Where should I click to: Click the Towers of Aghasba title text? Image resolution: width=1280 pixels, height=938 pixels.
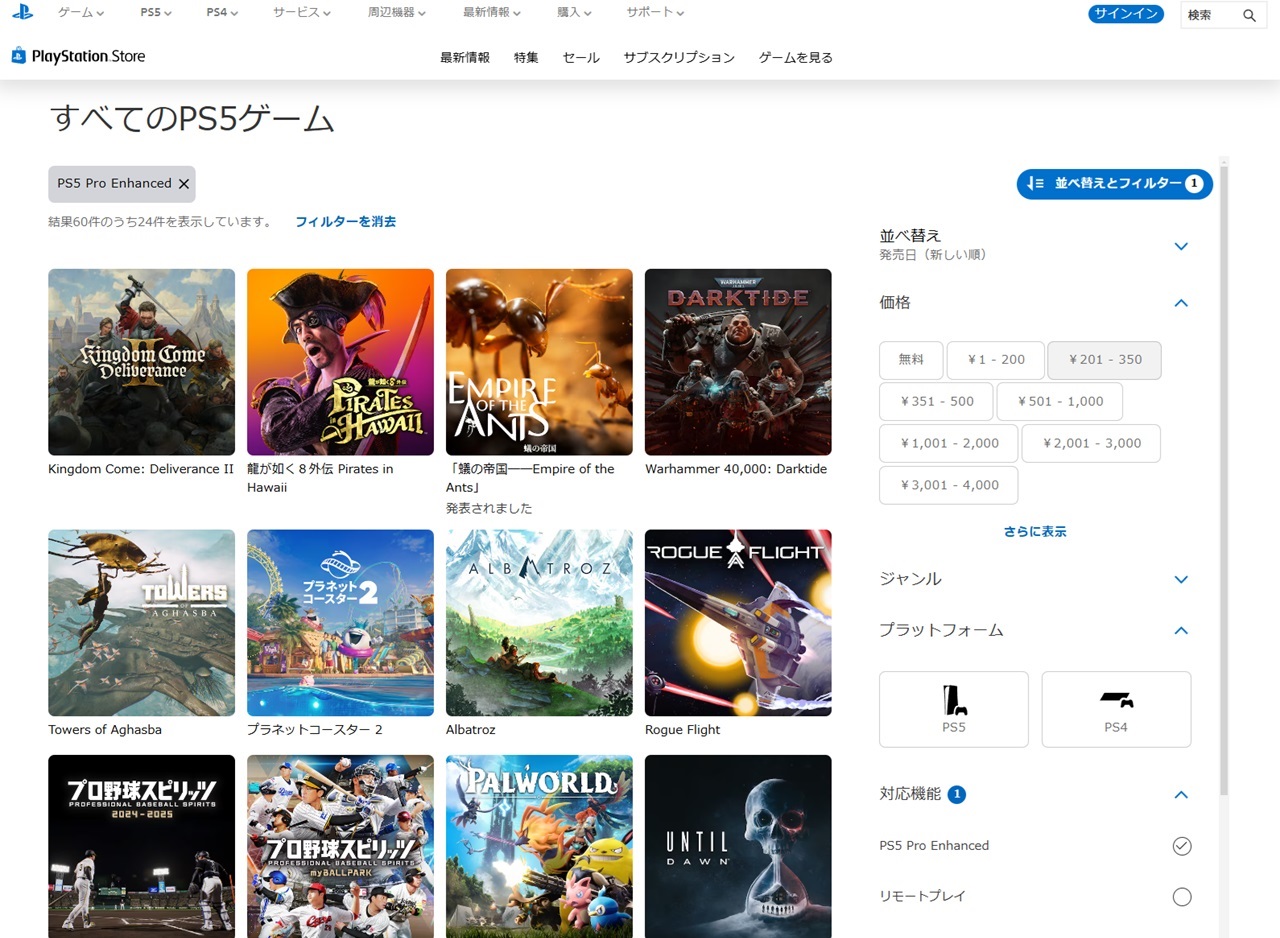click(x=105, y=730)
